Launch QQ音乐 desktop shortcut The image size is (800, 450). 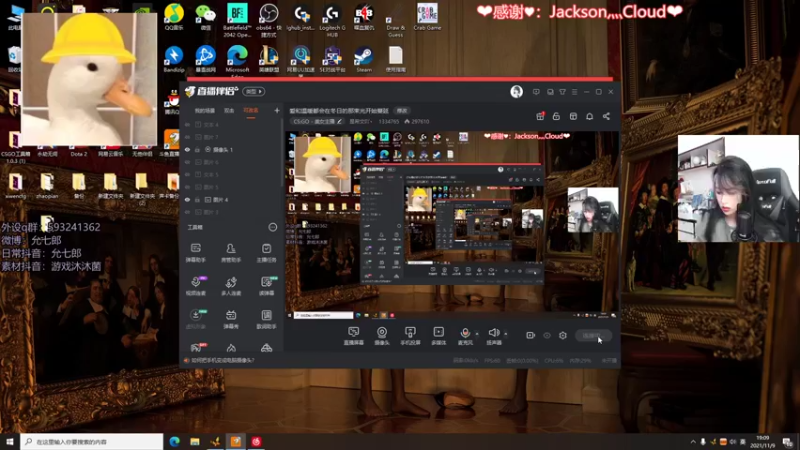[174, 17]
